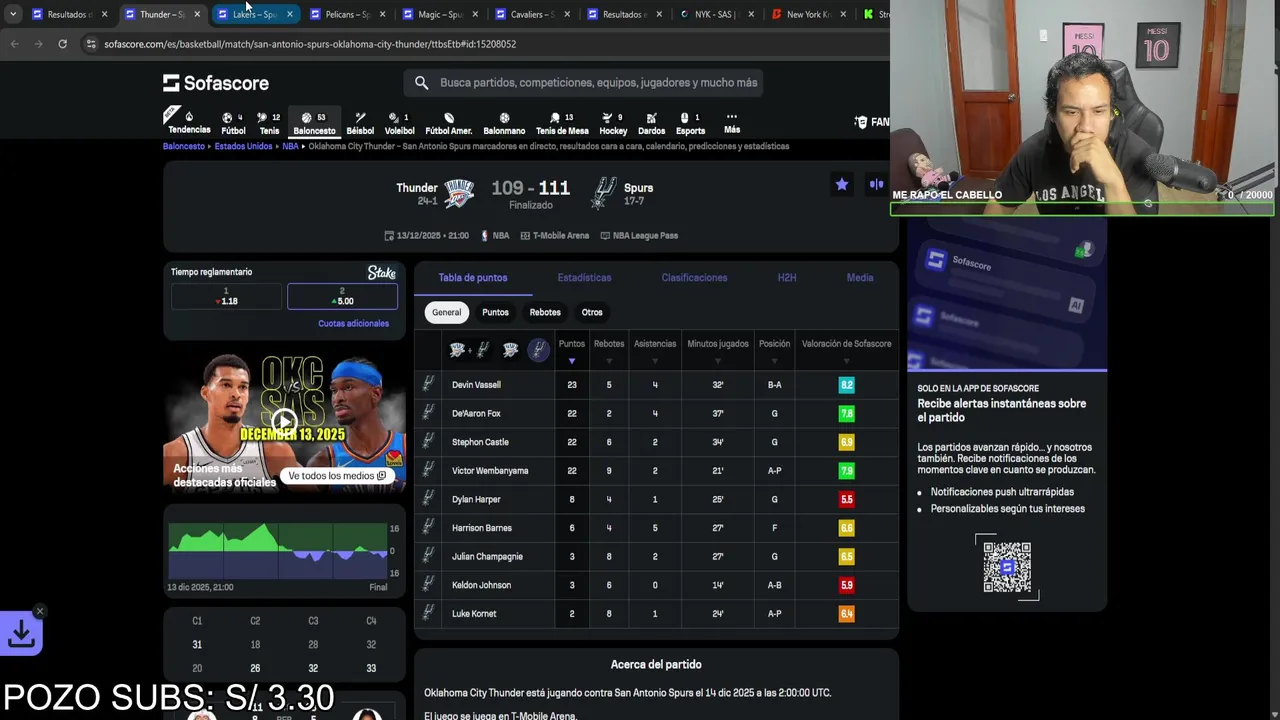Click the Baloncesto breadcrumb link

click(x=184, y=146)
